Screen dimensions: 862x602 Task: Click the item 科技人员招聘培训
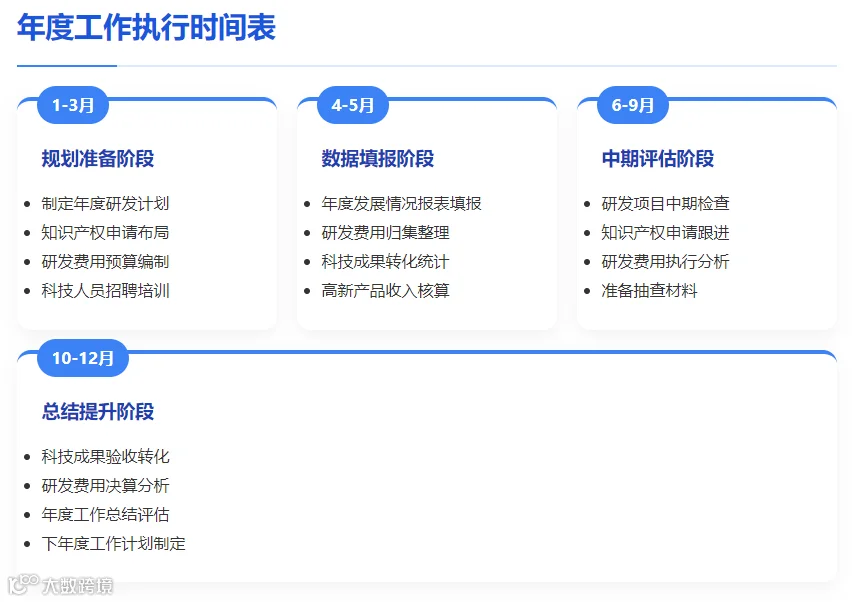(x=105, y=290)
